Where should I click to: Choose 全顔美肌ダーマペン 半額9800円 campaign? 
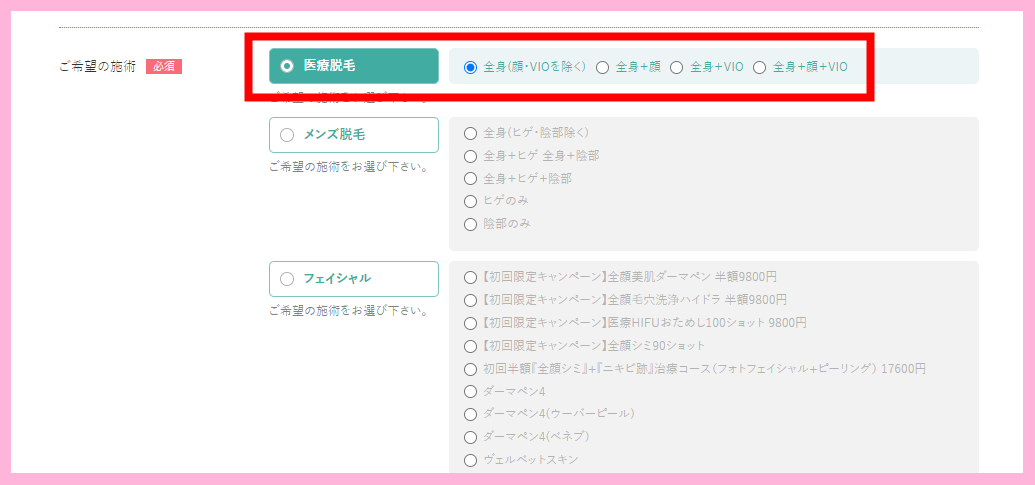pos(620,277)
